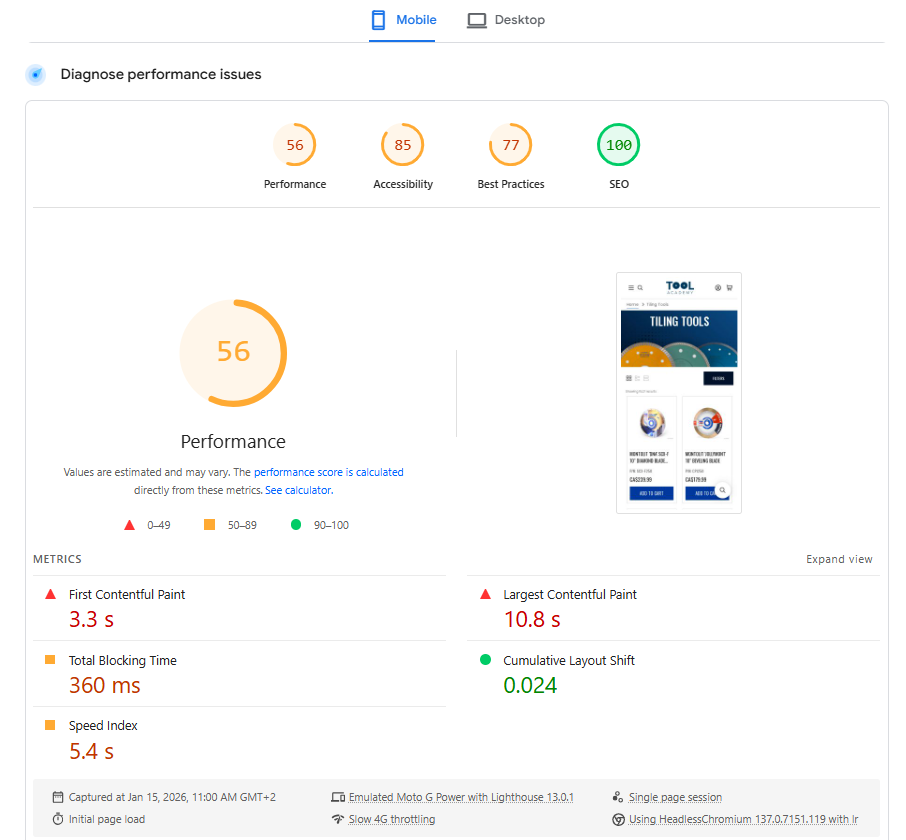Click Expand view for metrics
This screenshot has height=840, width=906.
pos(839,559)
